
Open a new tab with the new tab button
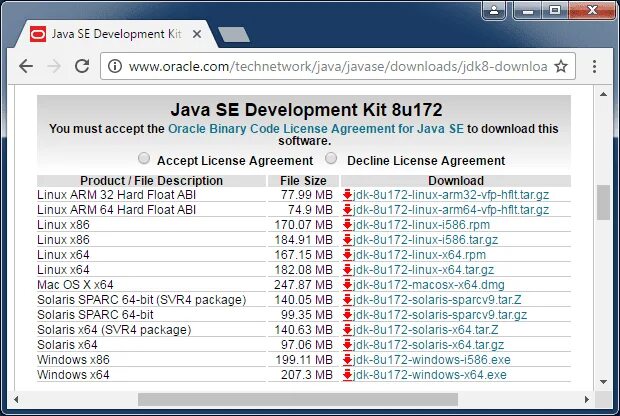234,34
